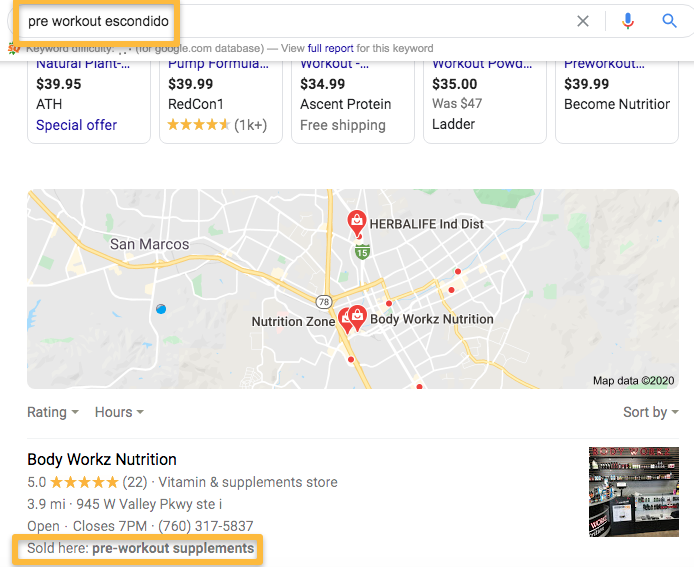Image resolution: width=694 pixels, height=567 pixels.
Task: Click the address 945 W Valley Pkwy ste i
Action: point(149,504)
